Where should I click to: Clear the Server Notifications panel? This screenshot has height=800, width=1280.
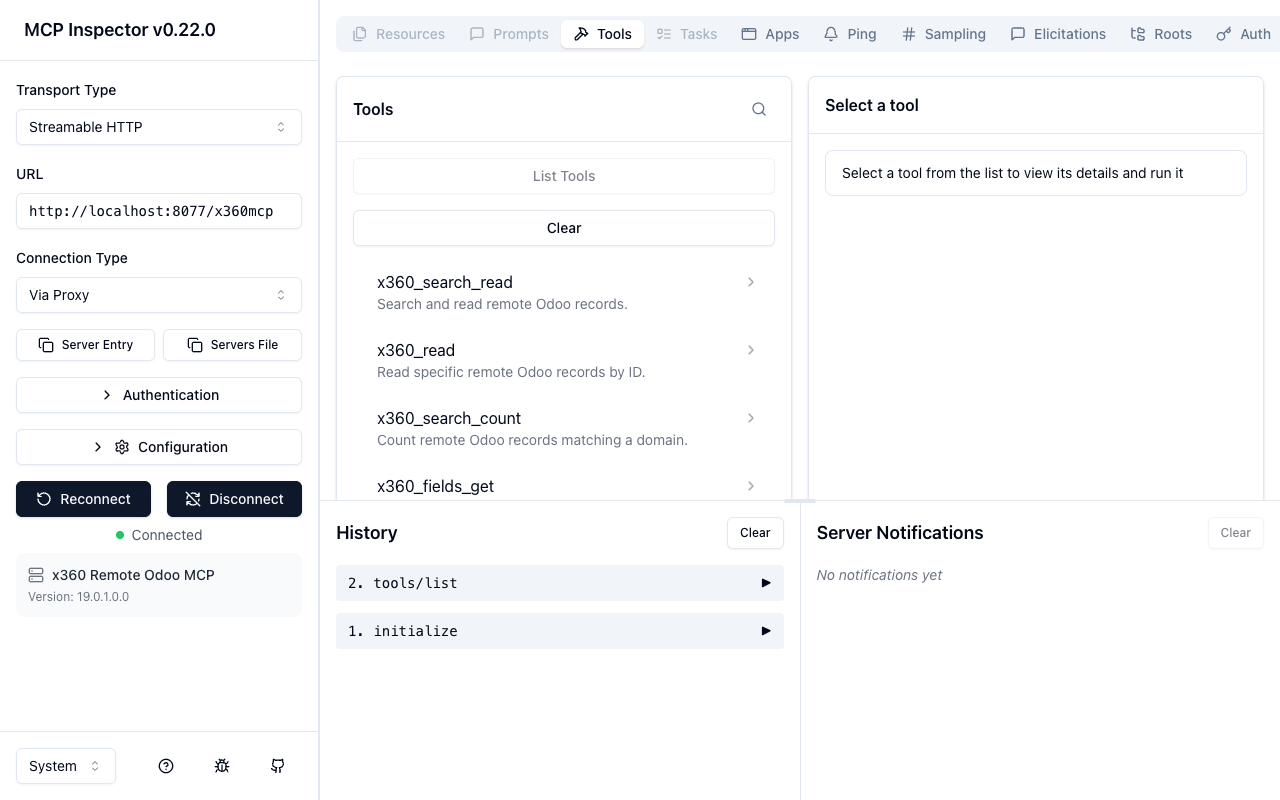tap(1236, 533)
